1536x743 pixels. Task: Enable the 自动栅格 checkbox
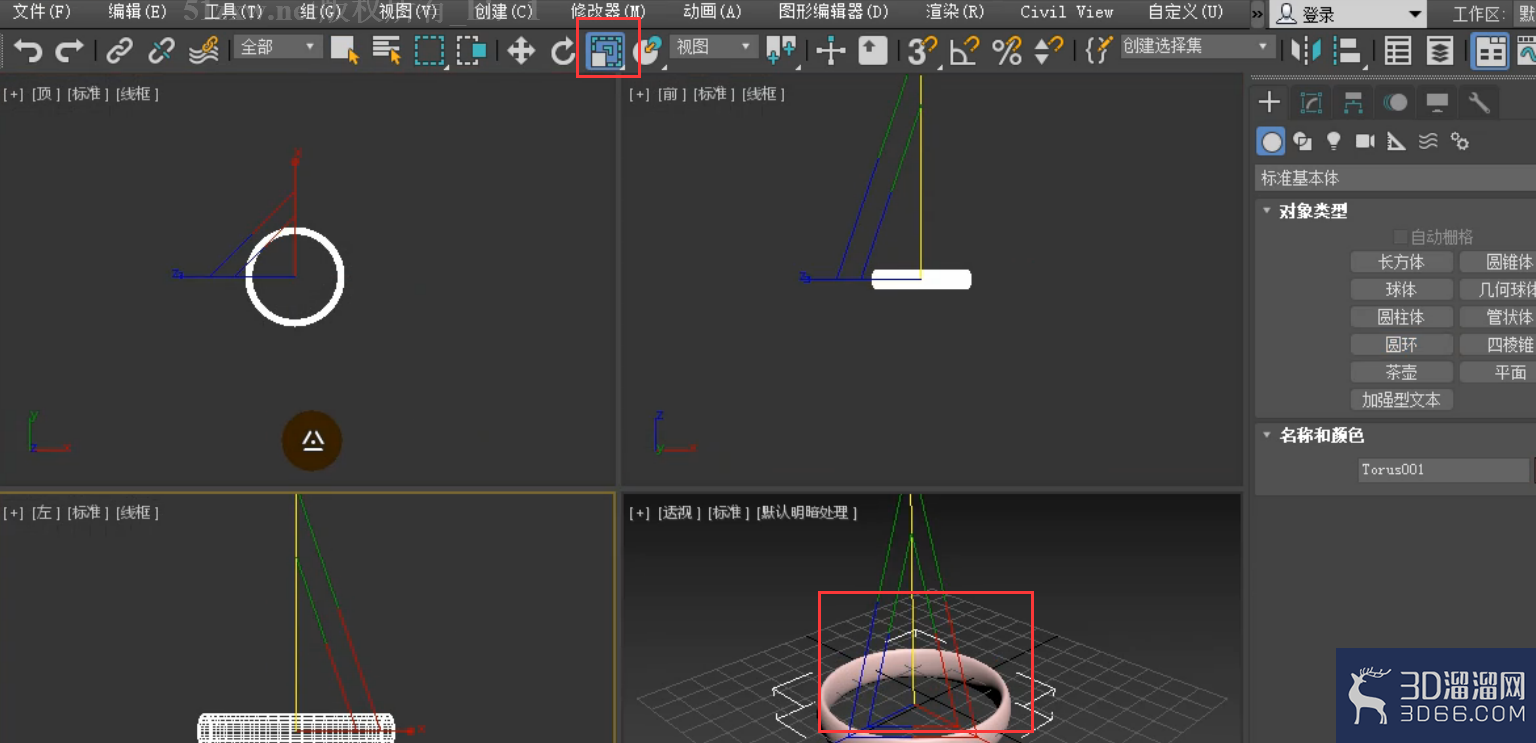tap(1400, 237)
